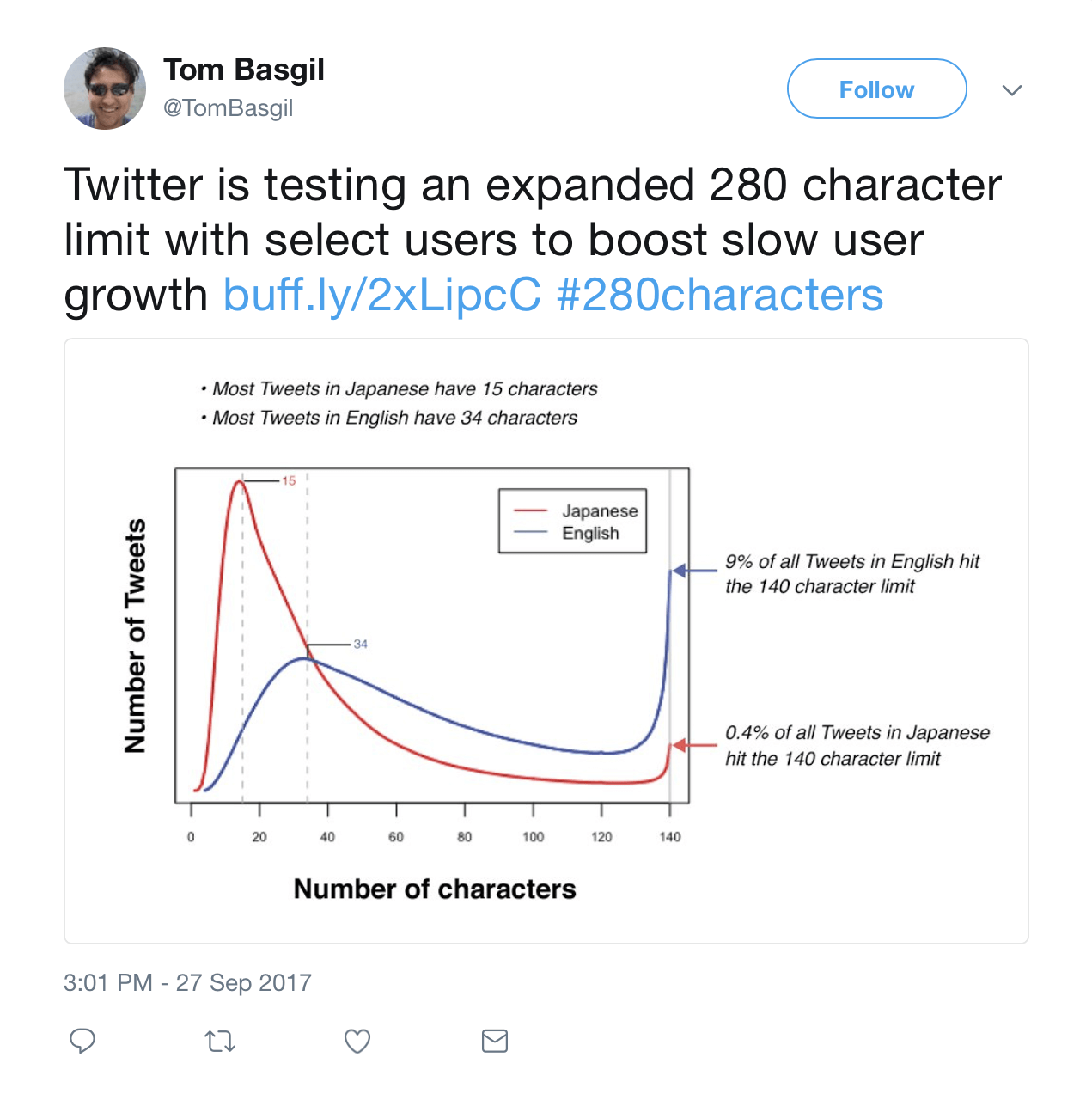Open conversation via the reply icon
This screenshot has width=1092, height=1106.
82,1041
